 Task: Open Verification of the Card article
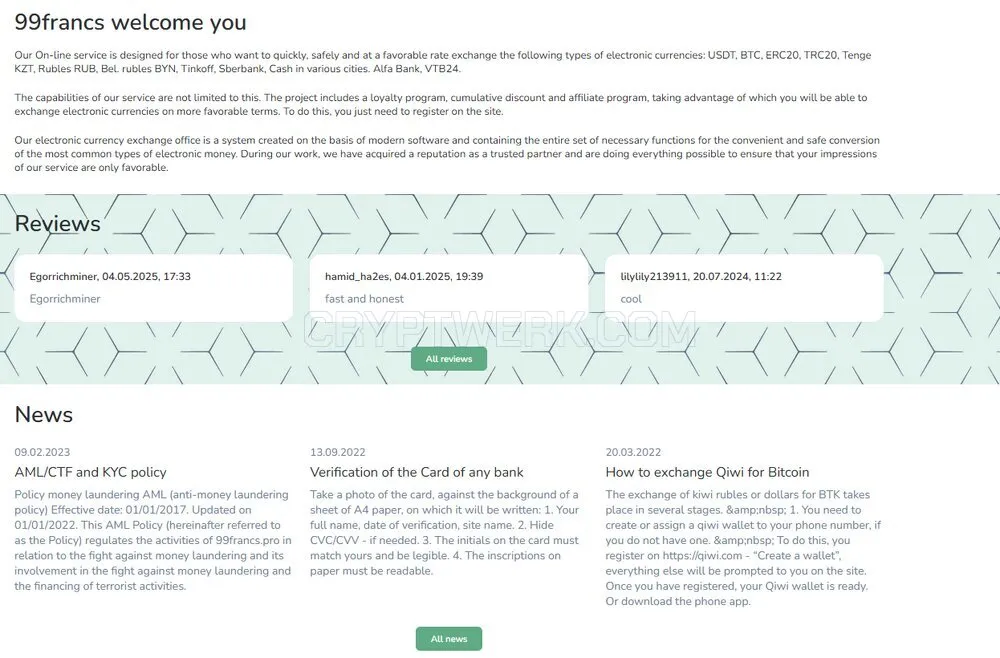click(x=416, y=472)
